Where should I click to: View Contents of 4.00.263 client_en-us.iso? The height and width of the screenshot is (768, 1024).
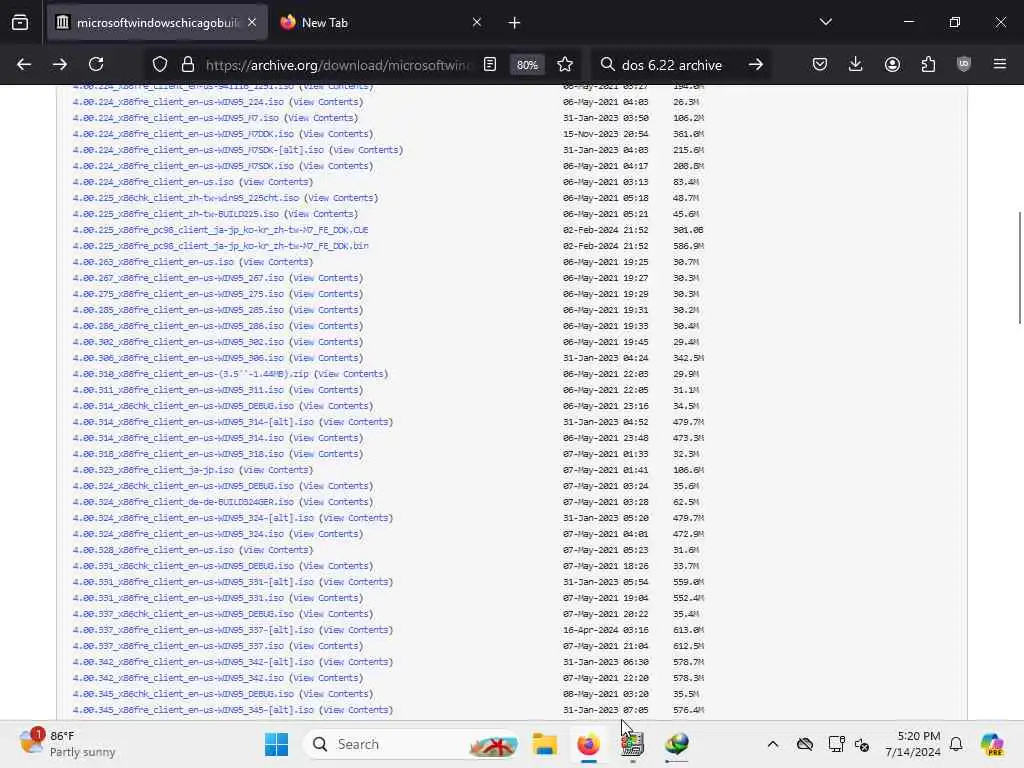pyautogui.click(x=276, y=262)
